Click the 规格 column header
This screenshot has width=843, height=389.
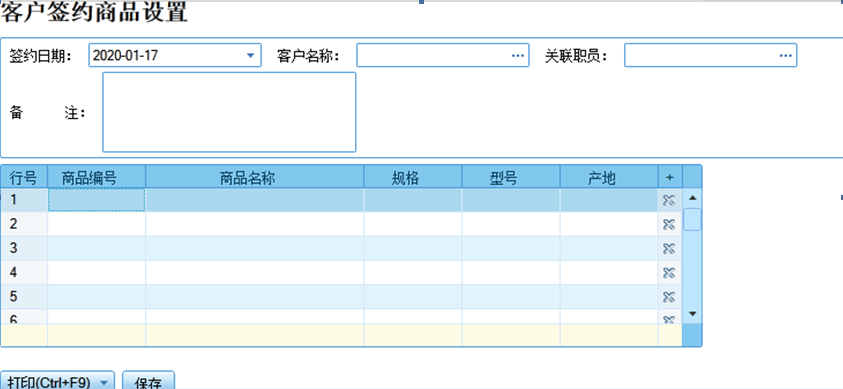(413, 177)
